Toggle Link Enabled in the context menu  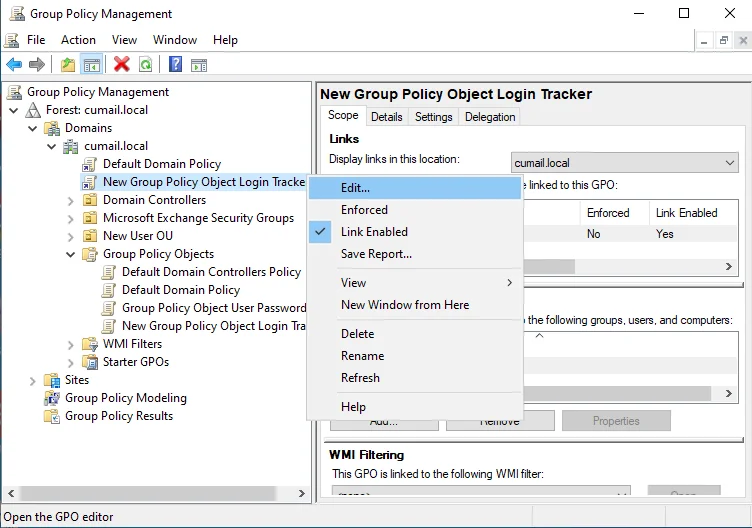[415, 232]
